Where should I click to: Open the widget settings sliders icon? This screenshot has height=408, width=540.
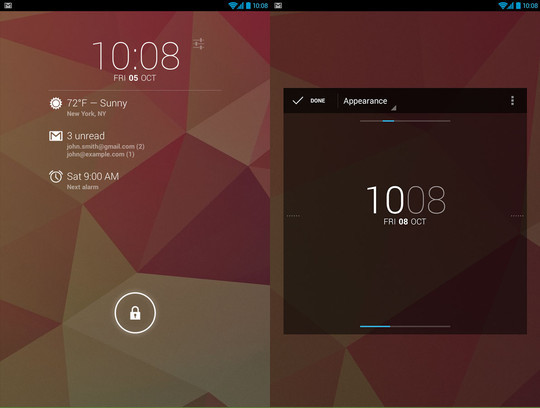pyautogui.click(x=199, y=44)
